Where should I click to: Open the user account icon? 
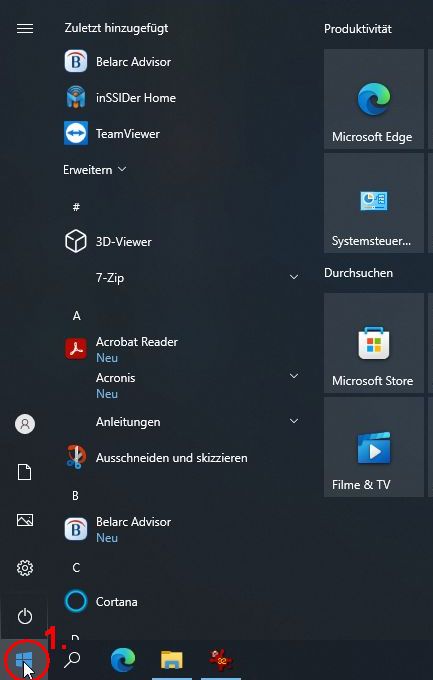25,424
